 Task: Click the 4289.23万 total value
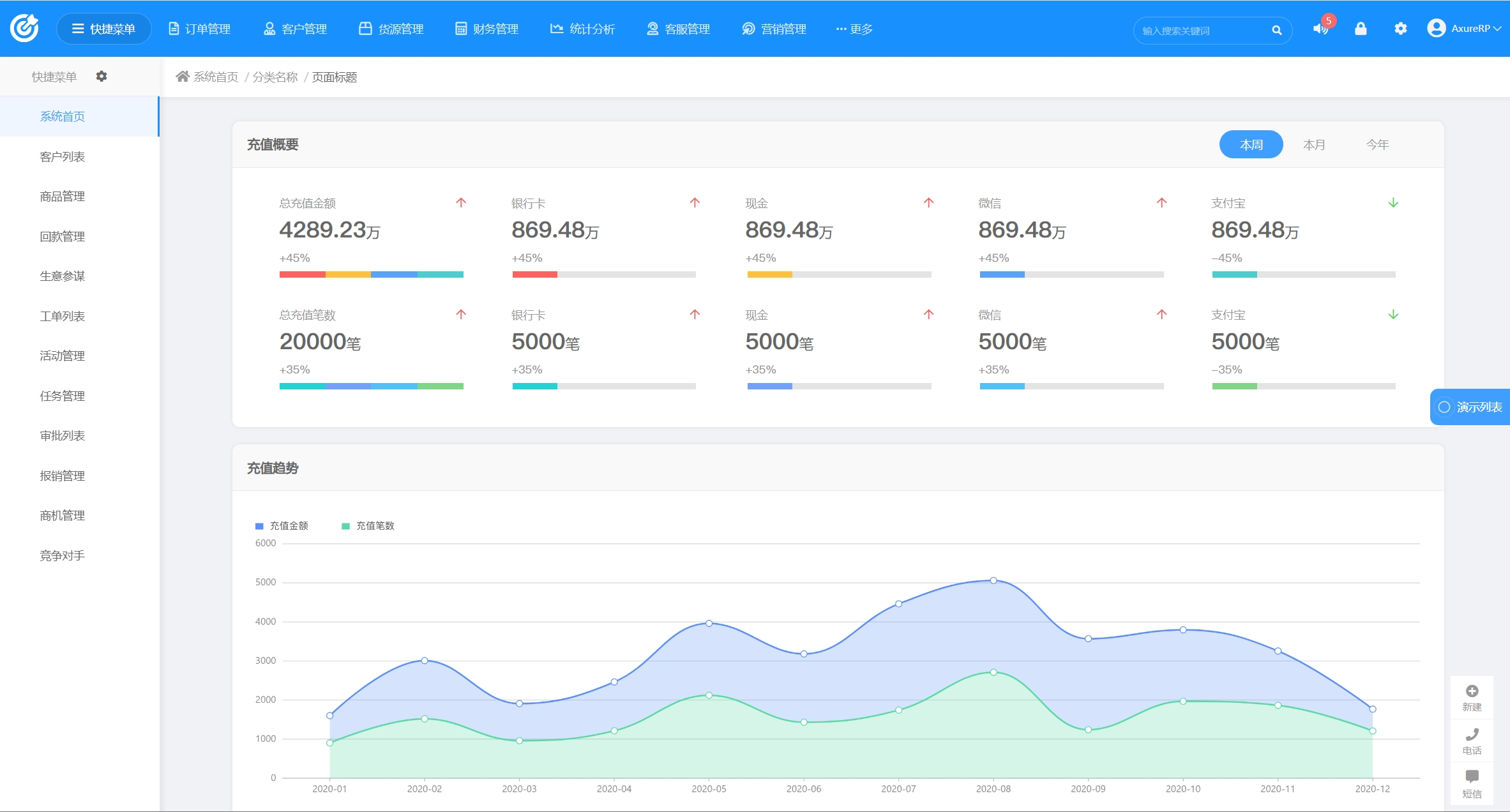[329, 230]
